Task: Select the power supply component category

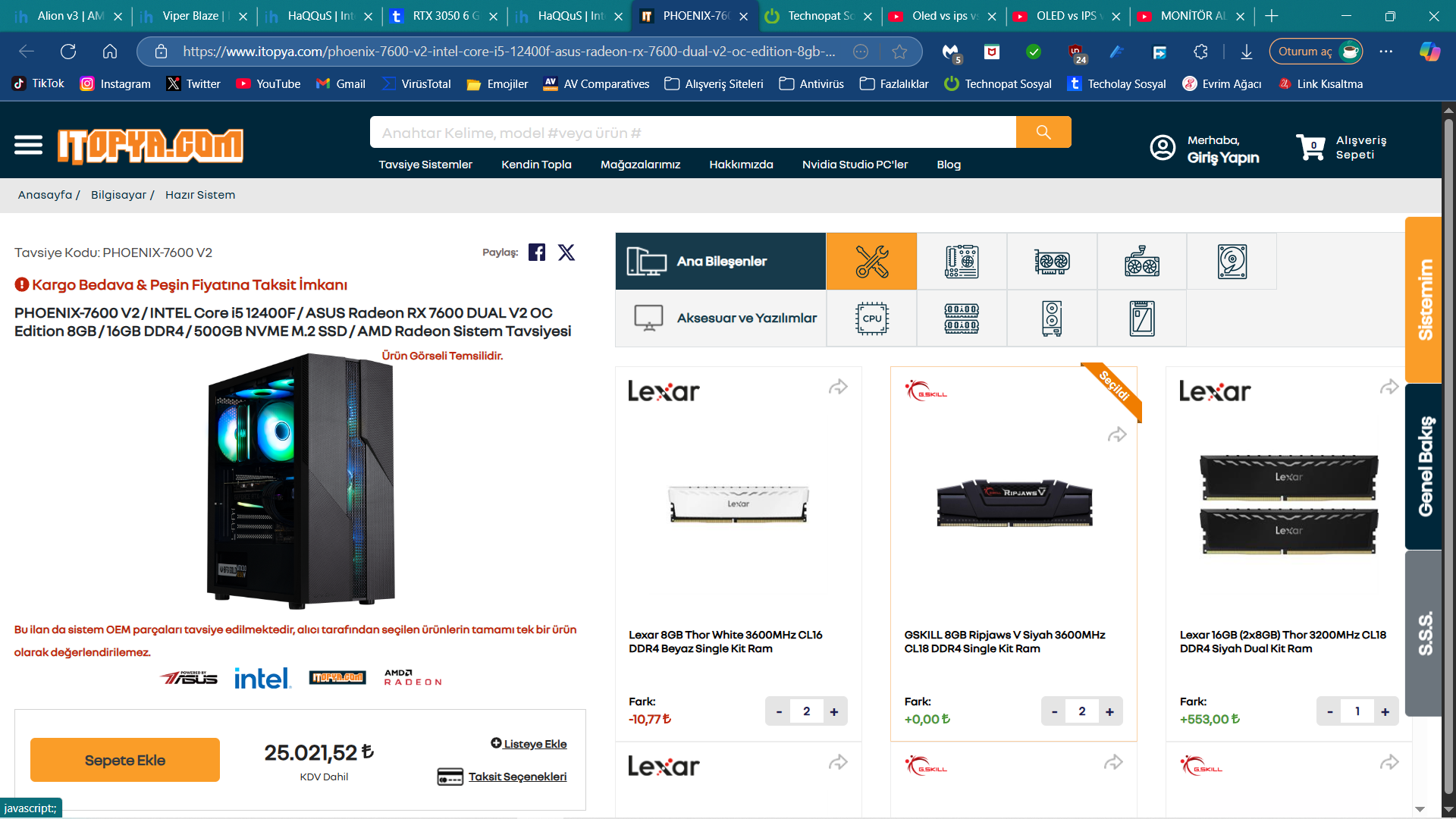Action: [1142, 262]
